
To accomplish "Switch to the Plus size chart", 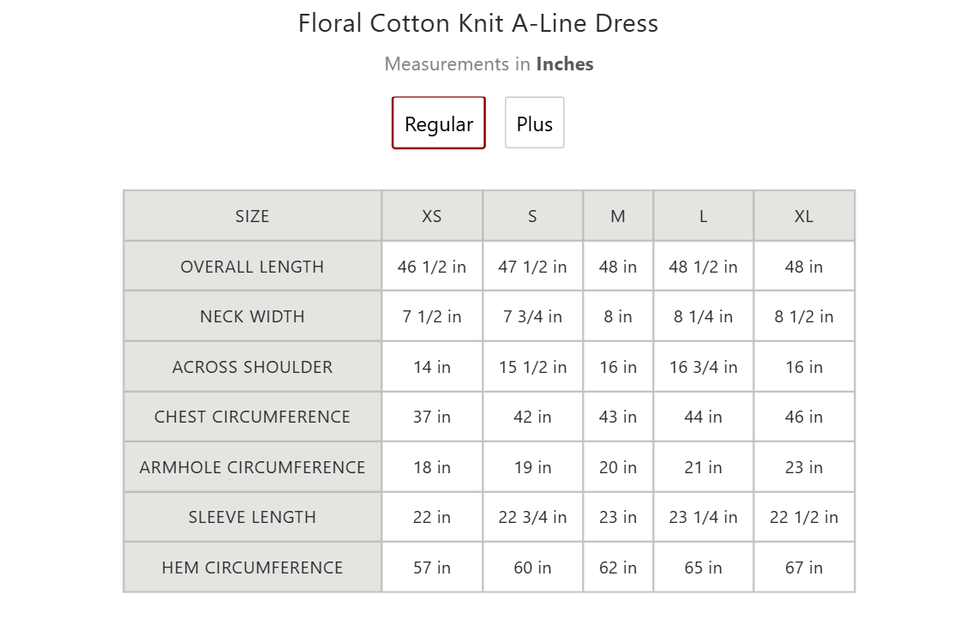I will [x=534, y=122].
